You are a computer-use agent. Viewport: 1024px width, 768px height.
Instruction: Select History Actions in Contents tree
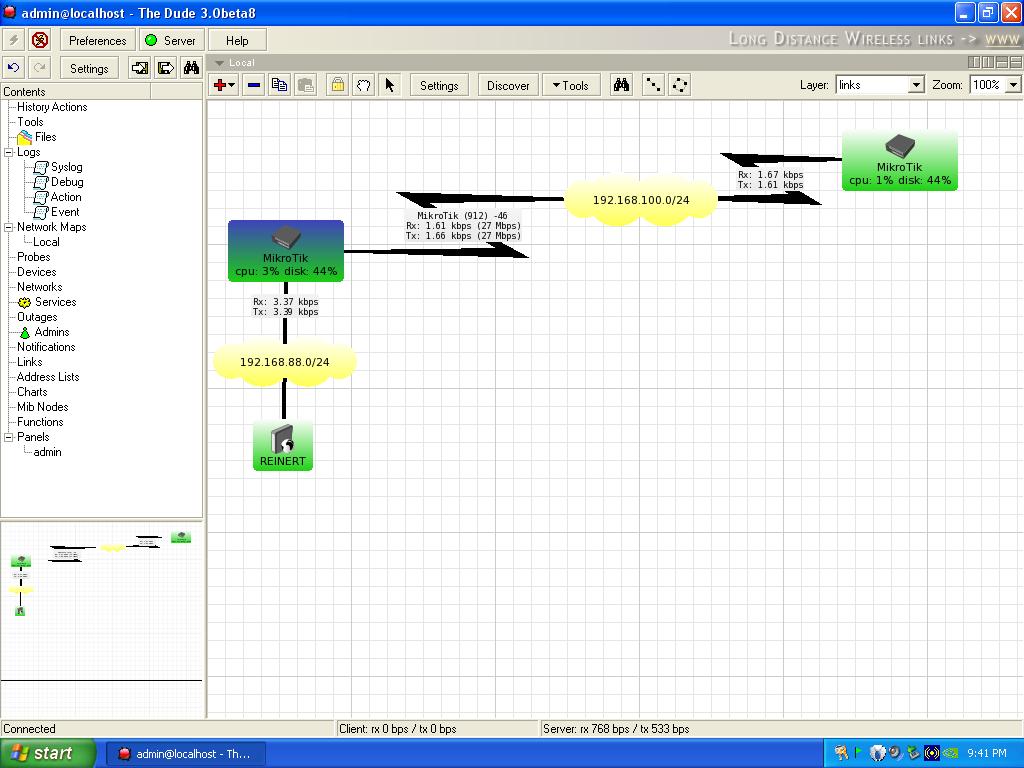52,107
